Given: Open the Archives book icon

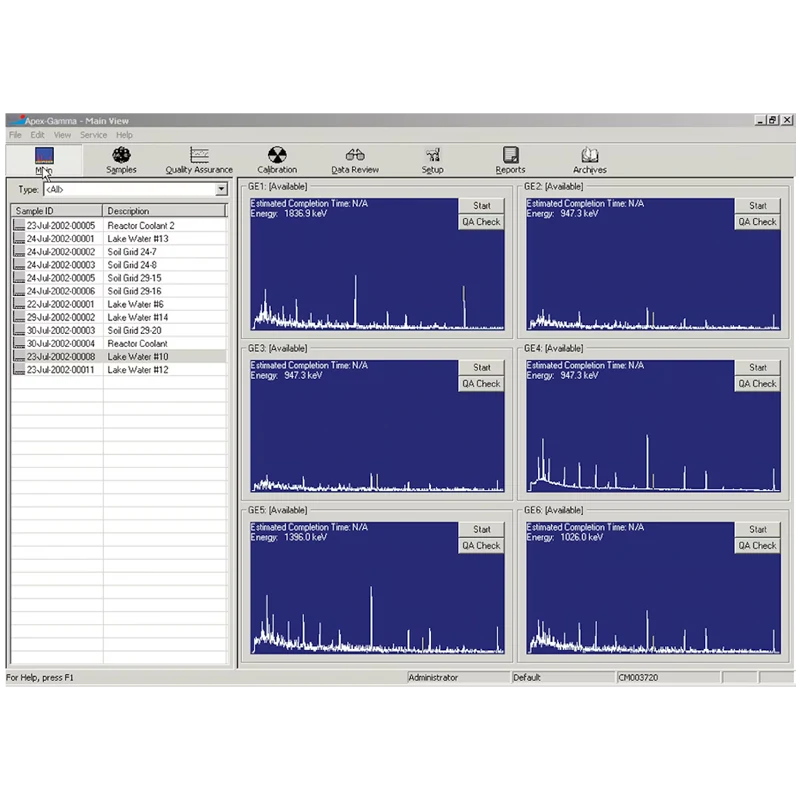Looking at the screenshot, I should pyautogui.click(x=590, y=157).
